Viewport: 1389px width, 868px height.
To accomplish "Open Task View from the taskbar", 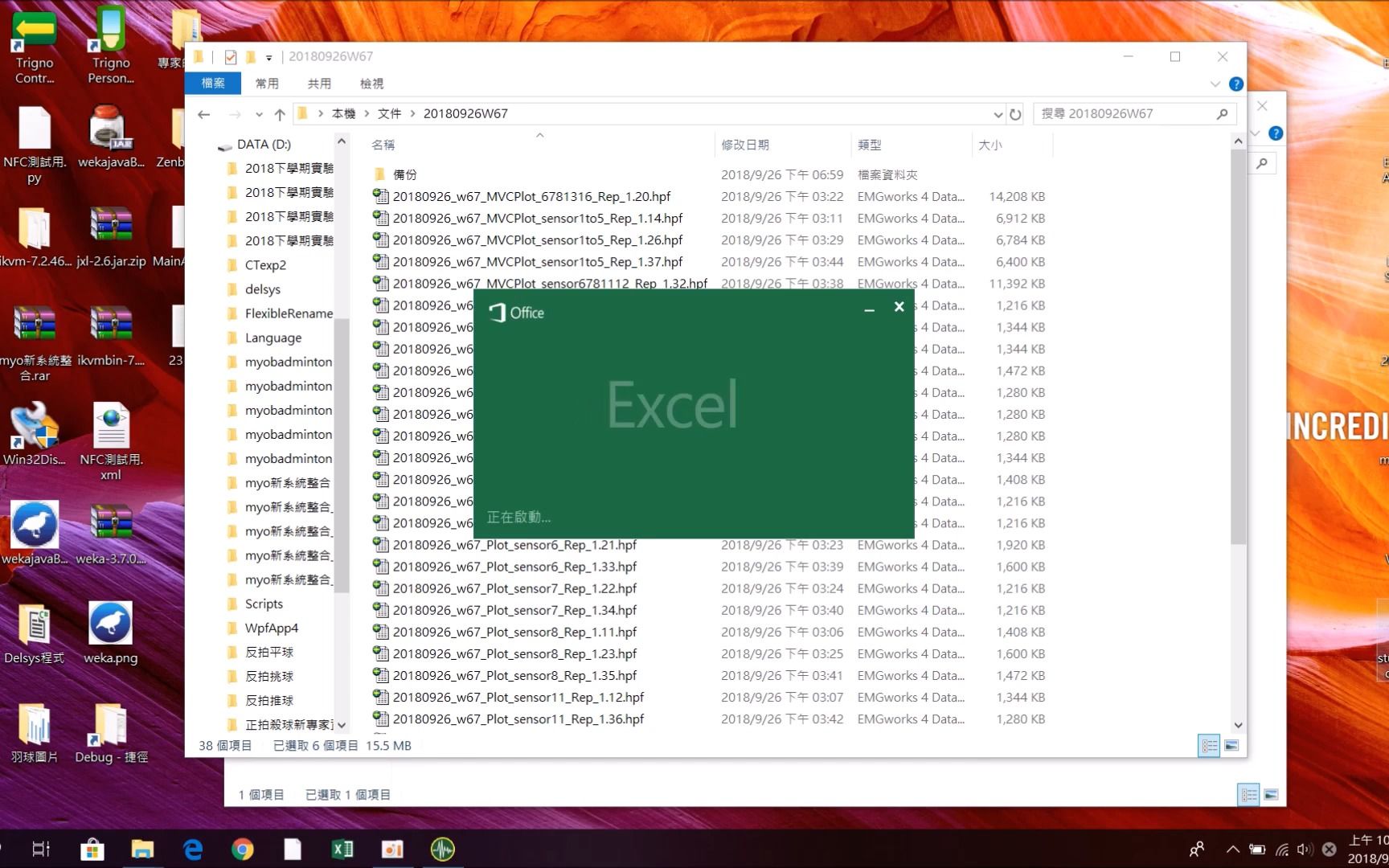I will click(x=41, y=849).
